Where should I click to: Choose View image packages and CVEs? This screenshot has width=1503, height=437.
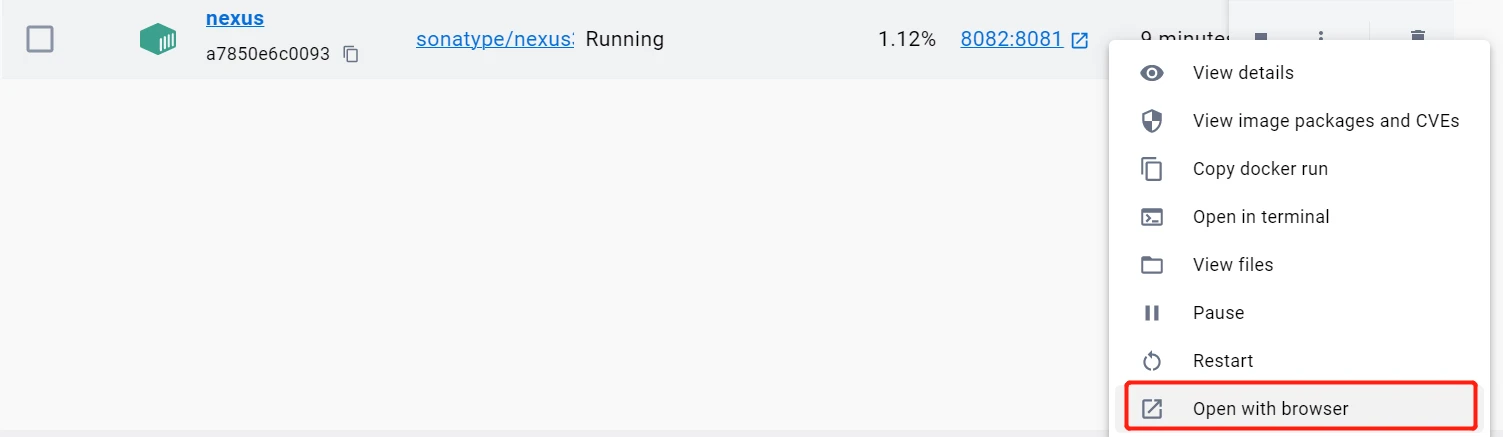[1326, 121]
